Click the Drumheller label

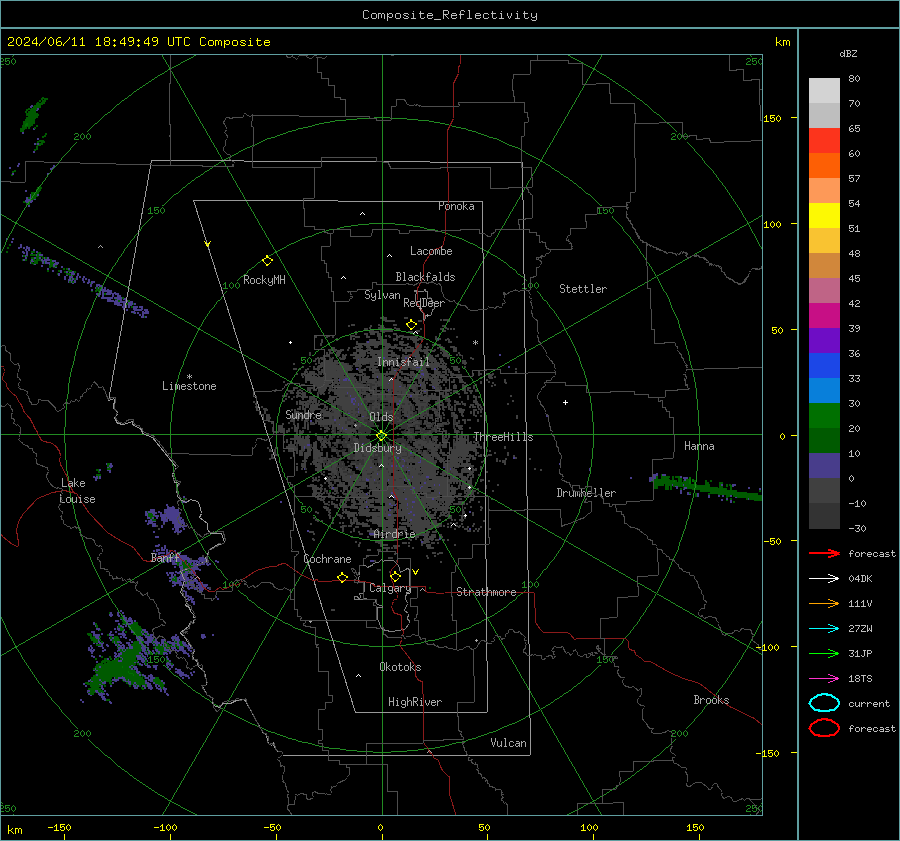coord(586,493)
